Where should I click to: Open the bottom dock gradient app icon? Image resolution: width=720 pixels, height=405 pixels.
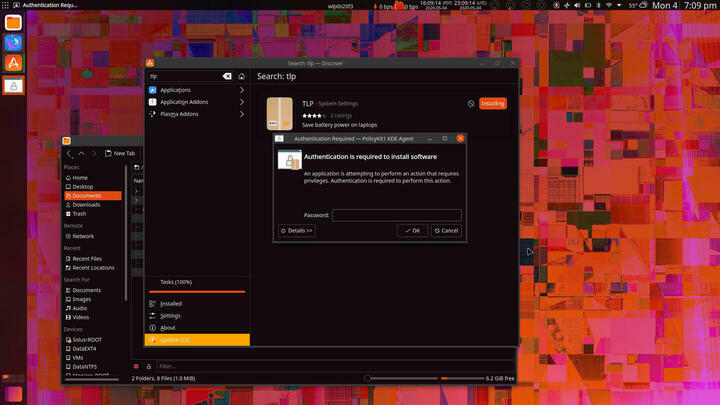click(13, 394)
